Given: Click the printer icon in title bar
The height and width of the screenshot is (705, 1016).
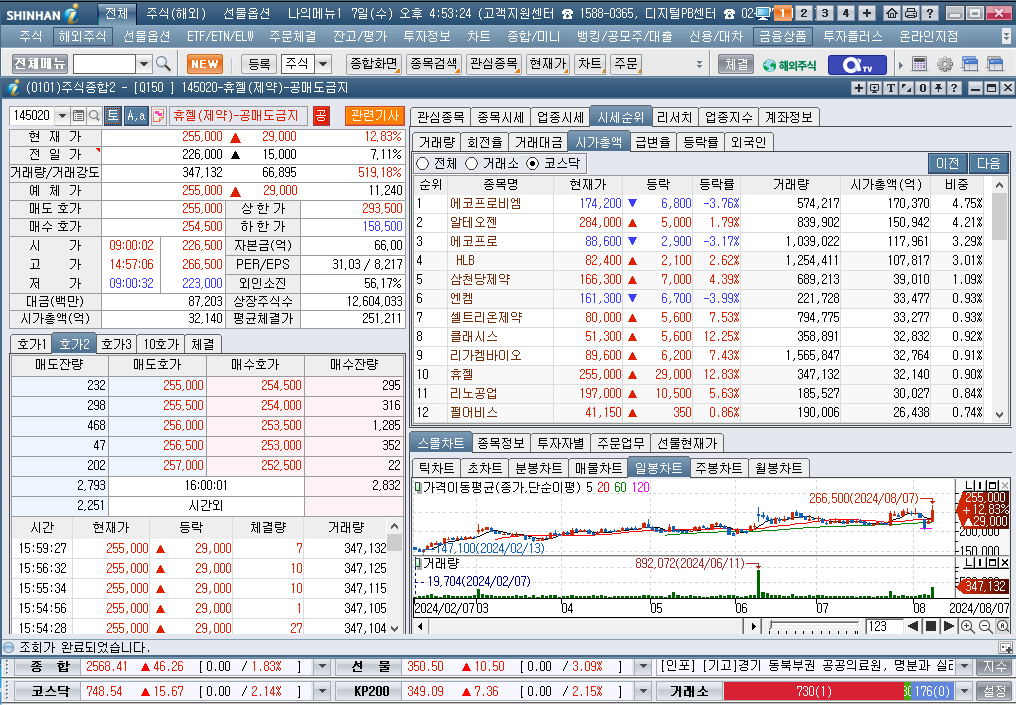Looking at the screenshot, I should tap(910, 13).
